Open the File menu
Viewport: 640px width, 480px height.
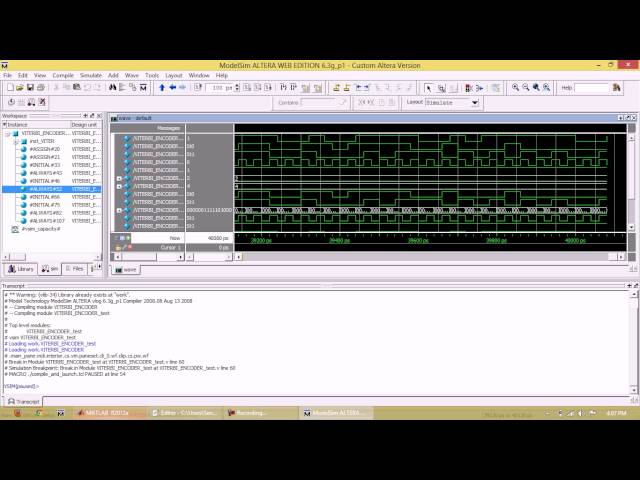click(x=7, y=76)
